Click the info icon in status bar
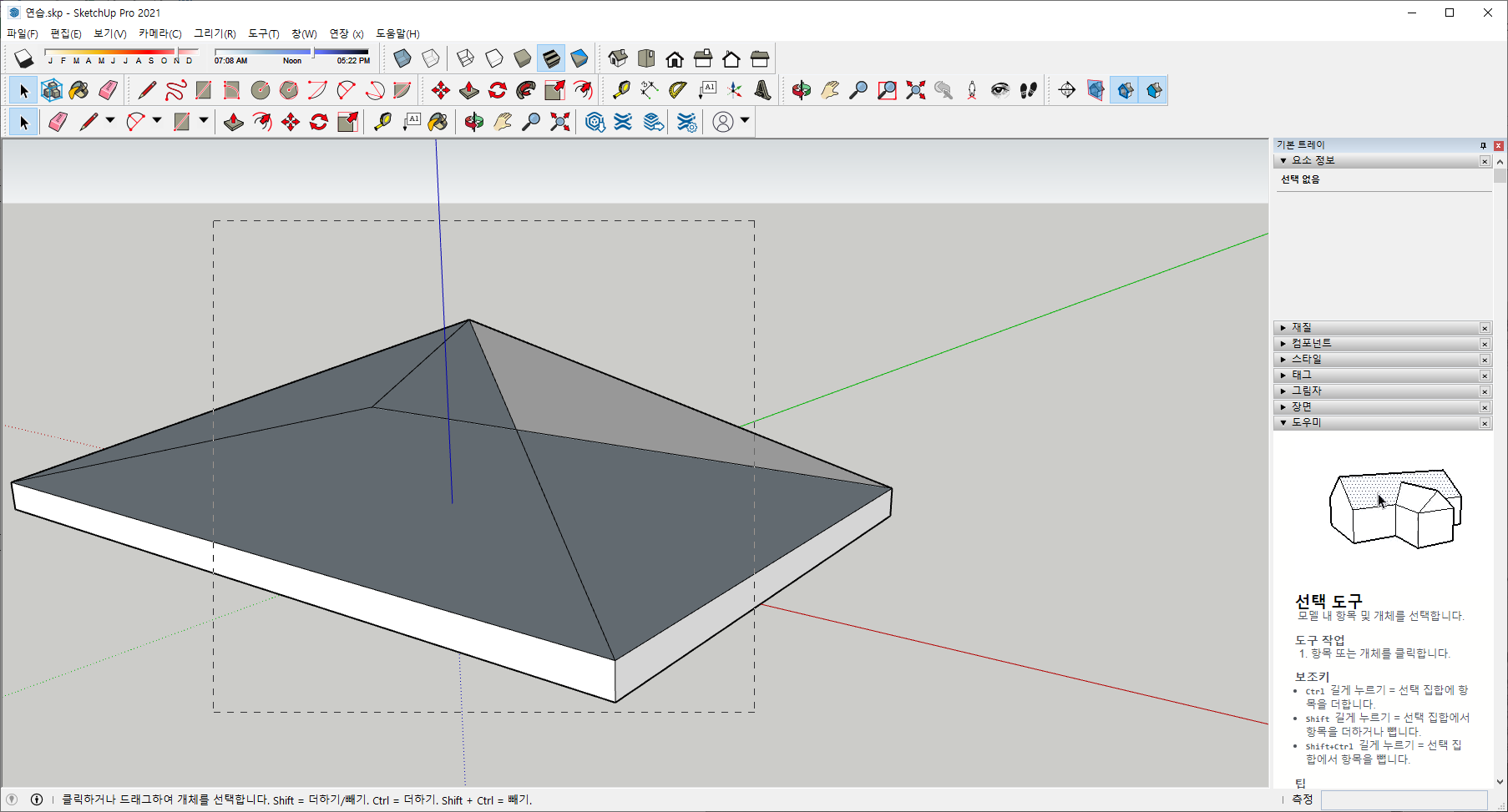Viewport: 1508px width, 812px height. click(37, 799)
